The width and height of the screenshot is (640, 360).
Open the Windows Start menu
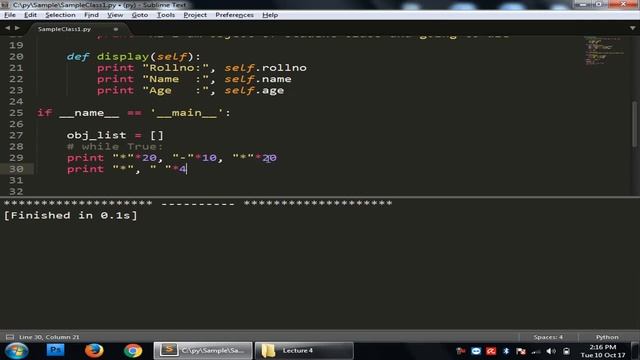coord(16,351)
